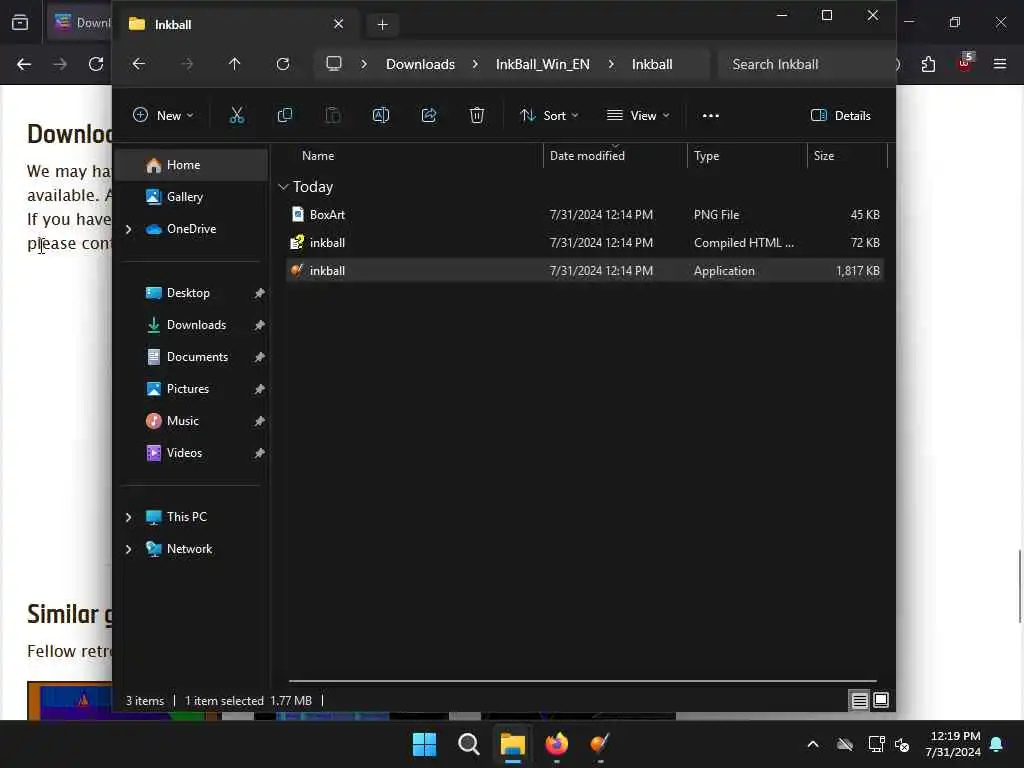The width and height of the screenshot is (1024, 768).
Task: Open Windows Start menu
Action: [x=424, y=744]
